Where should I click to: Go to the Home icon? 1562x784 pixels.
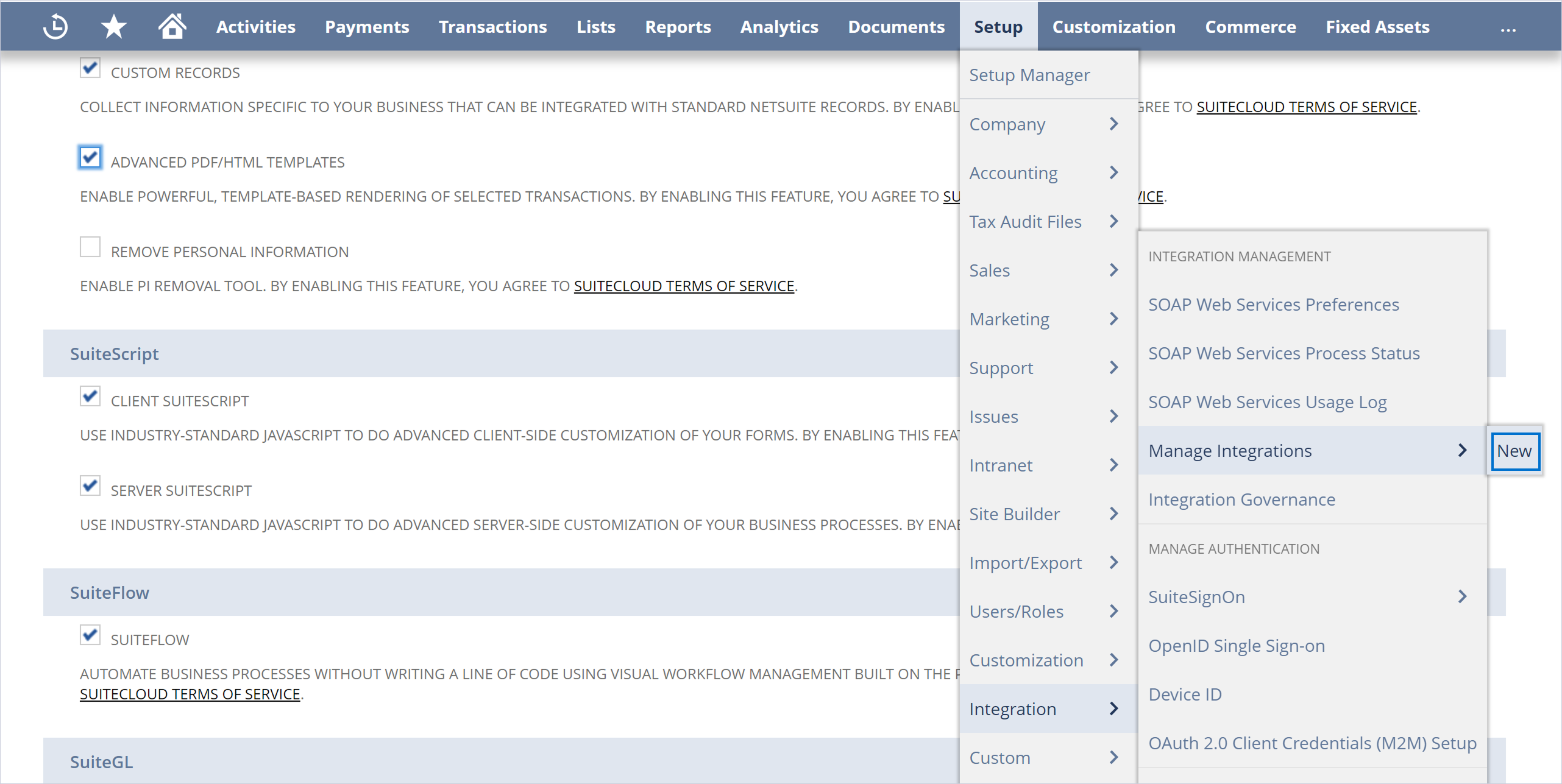pyautogui.click(x=172, y=26)
